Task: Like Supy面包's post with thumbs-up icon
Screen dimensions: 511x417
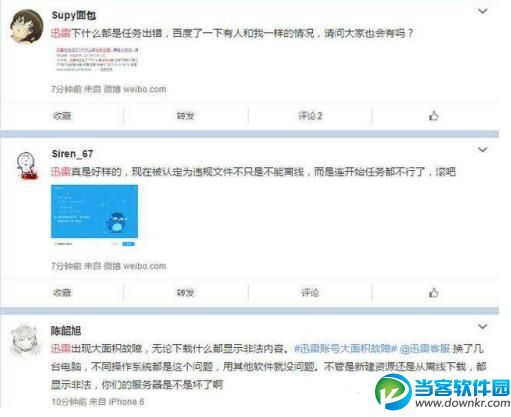Action: tap(433, 116)
